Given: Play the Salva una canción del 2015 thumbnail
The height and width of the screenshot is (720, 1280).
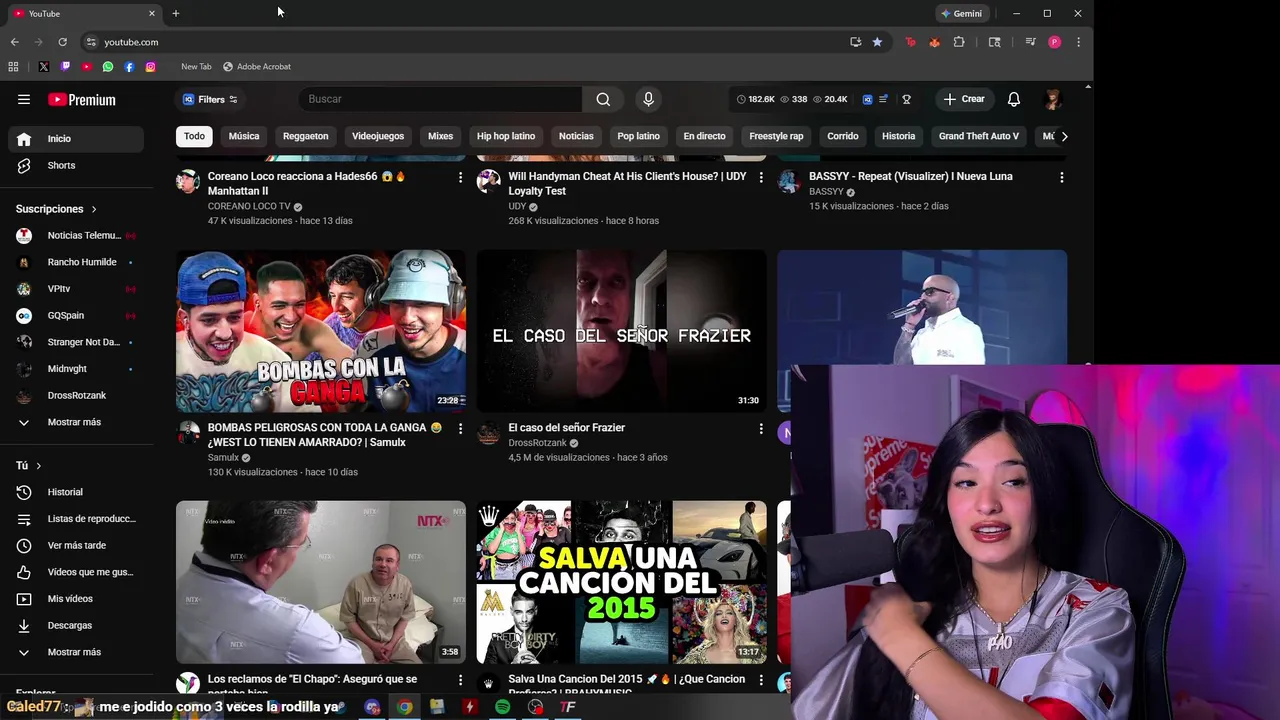Looking at the screenshot, I should (621, 582).
